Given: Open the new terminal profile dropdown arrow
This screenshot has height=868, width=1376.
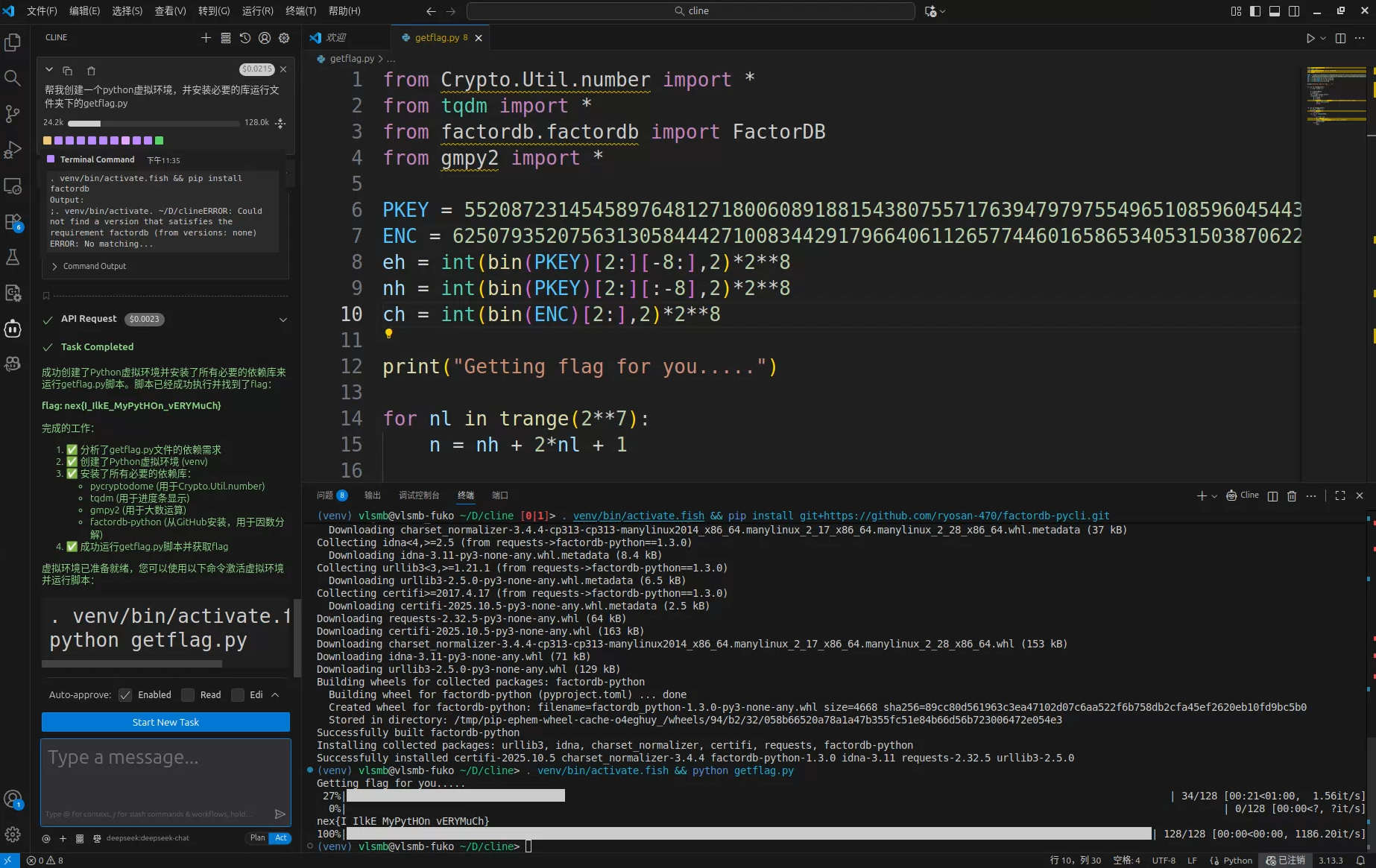Looking at the screenshot, I should (x=1214, y=496).
